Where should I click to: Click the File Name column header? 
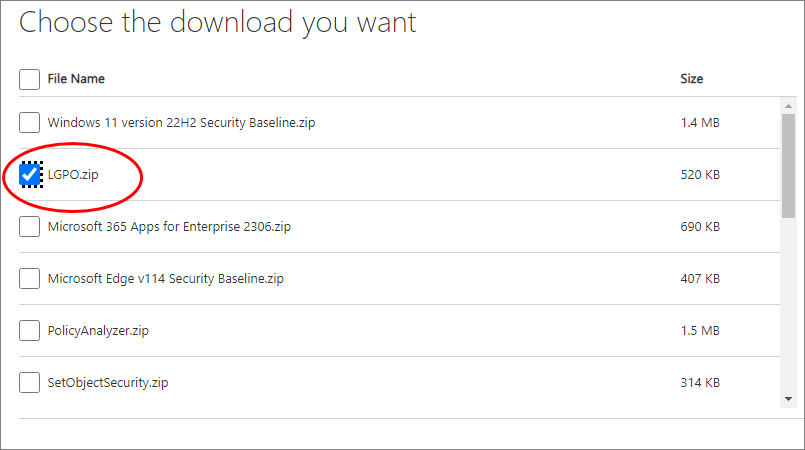76,79
